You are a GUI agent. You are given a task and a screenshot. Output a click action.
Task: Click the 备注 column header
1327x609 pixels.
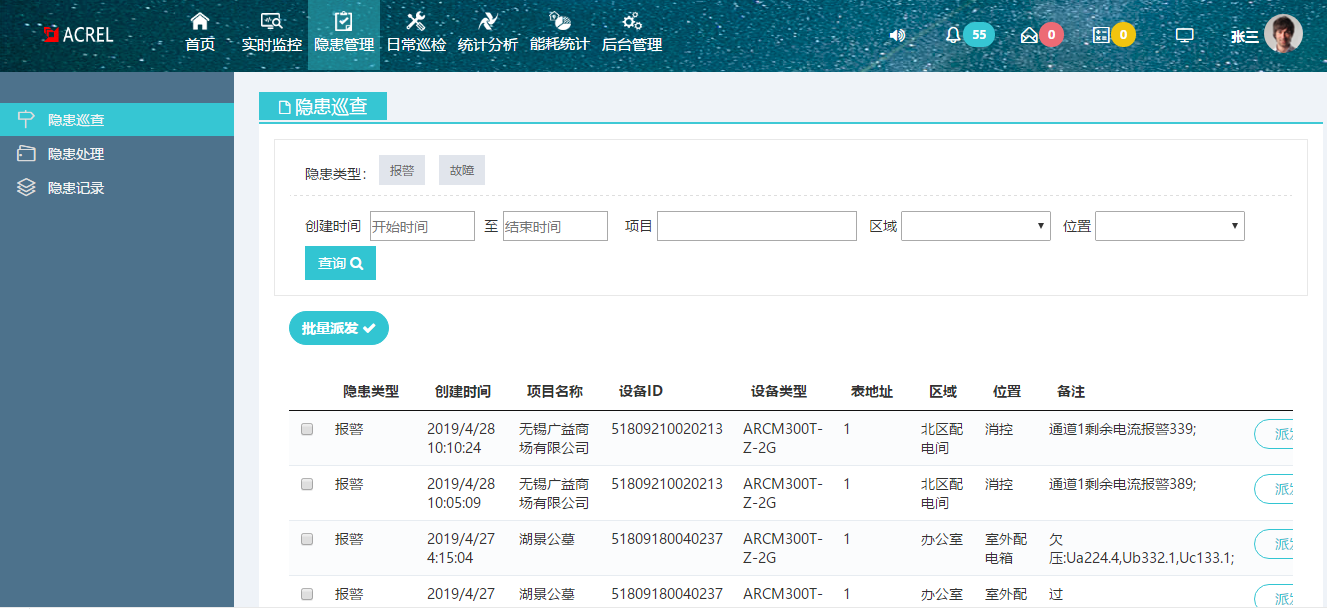[x=1071, y=392]
